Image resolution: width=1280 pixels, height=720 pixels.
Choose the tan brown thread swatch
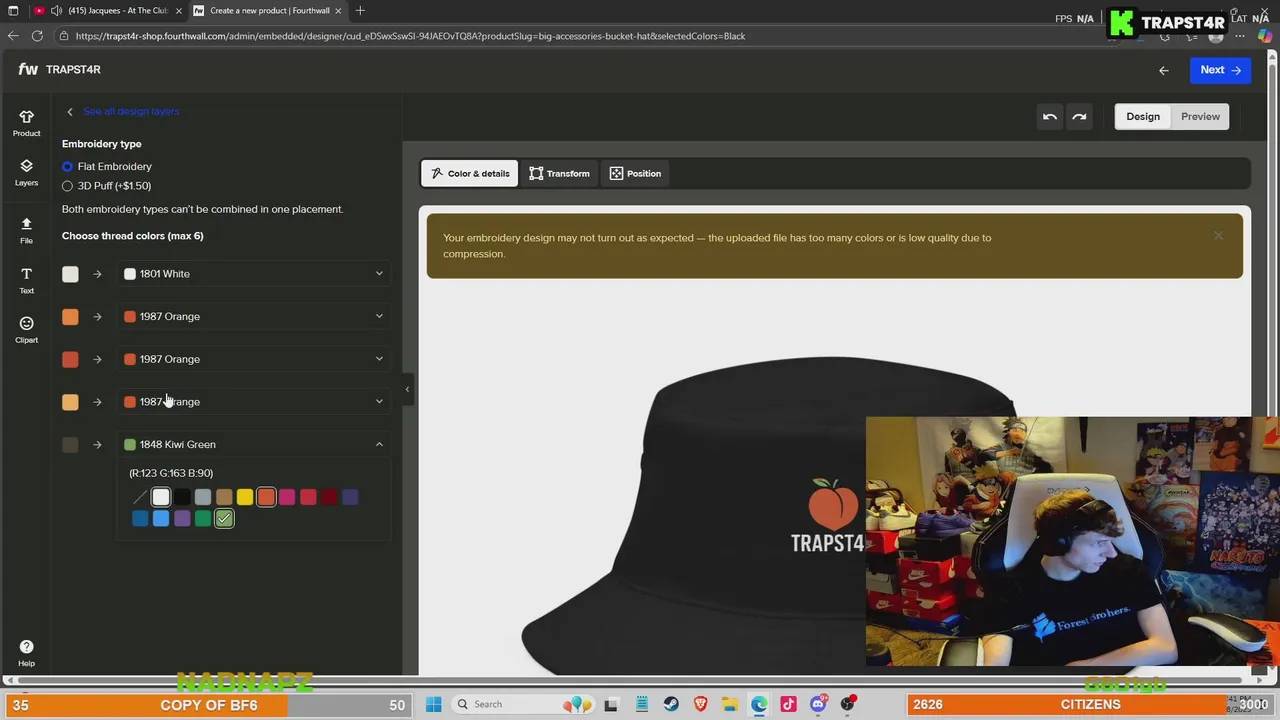pos(224,497)
